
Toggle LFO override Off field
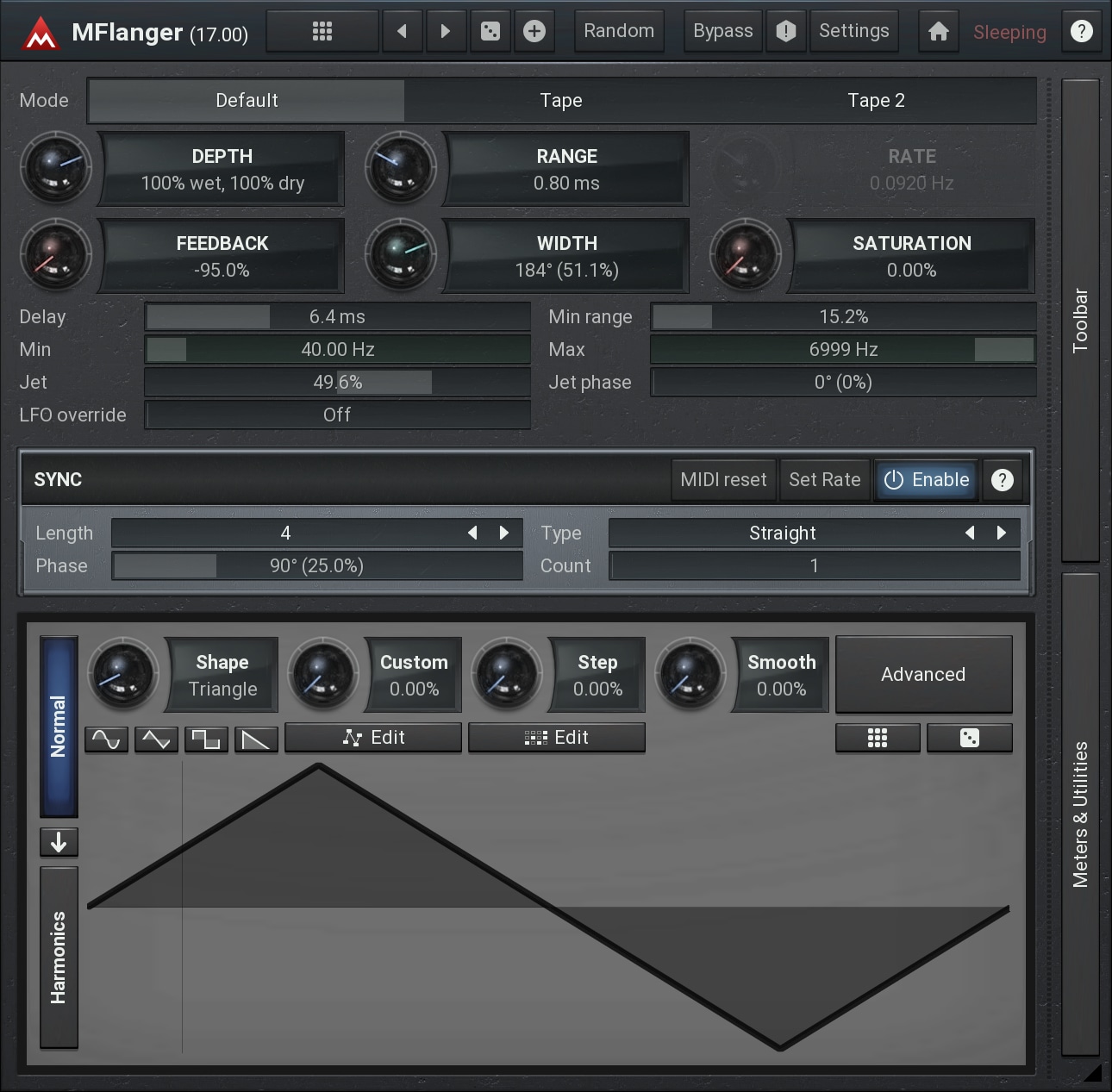click(x=337, y=415)
